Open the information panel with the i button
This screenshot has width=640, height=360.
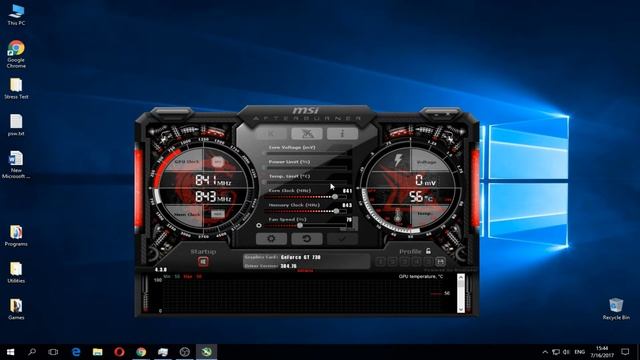click(342, 133)
